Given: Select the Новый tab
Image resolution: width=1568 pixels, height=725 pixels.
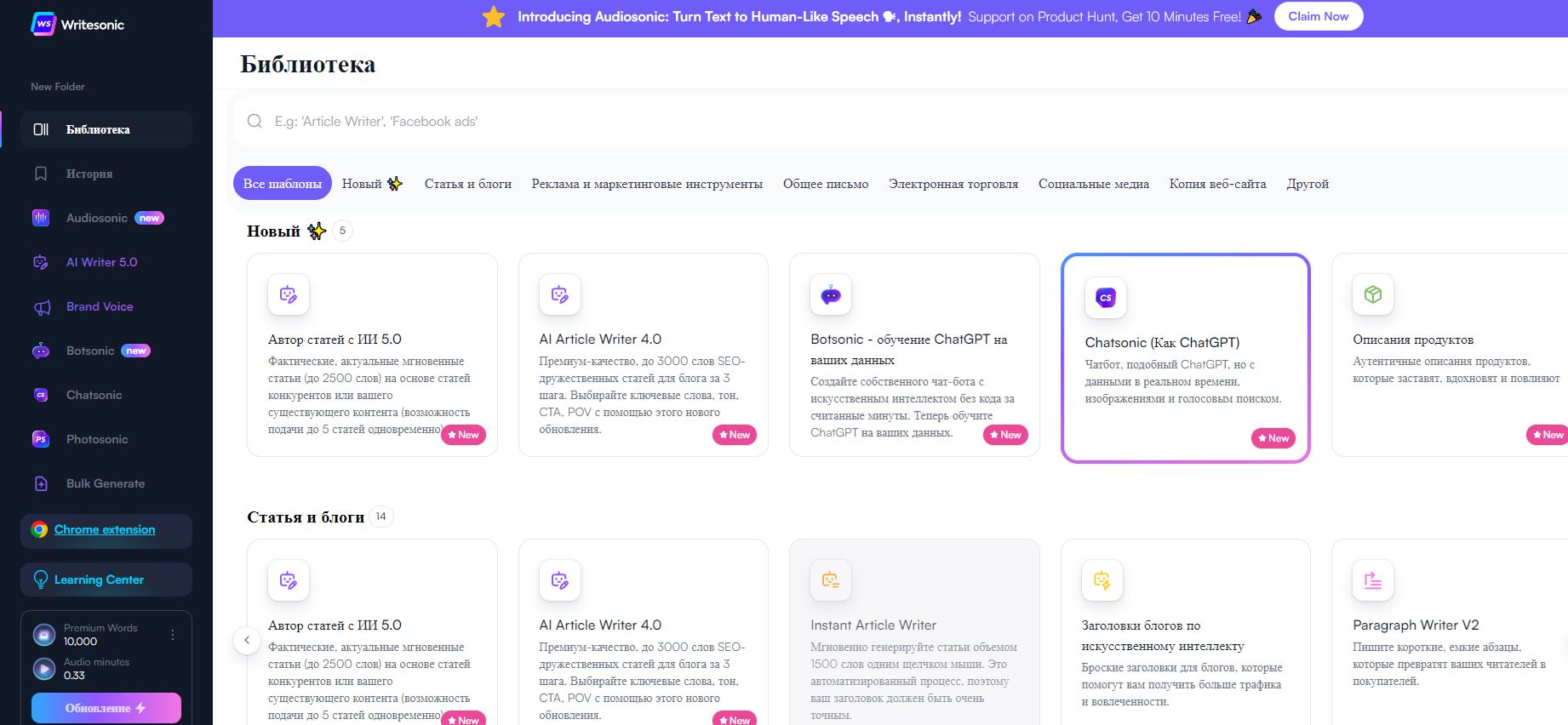Looking at the screenshot, I should tap(372, 183).
